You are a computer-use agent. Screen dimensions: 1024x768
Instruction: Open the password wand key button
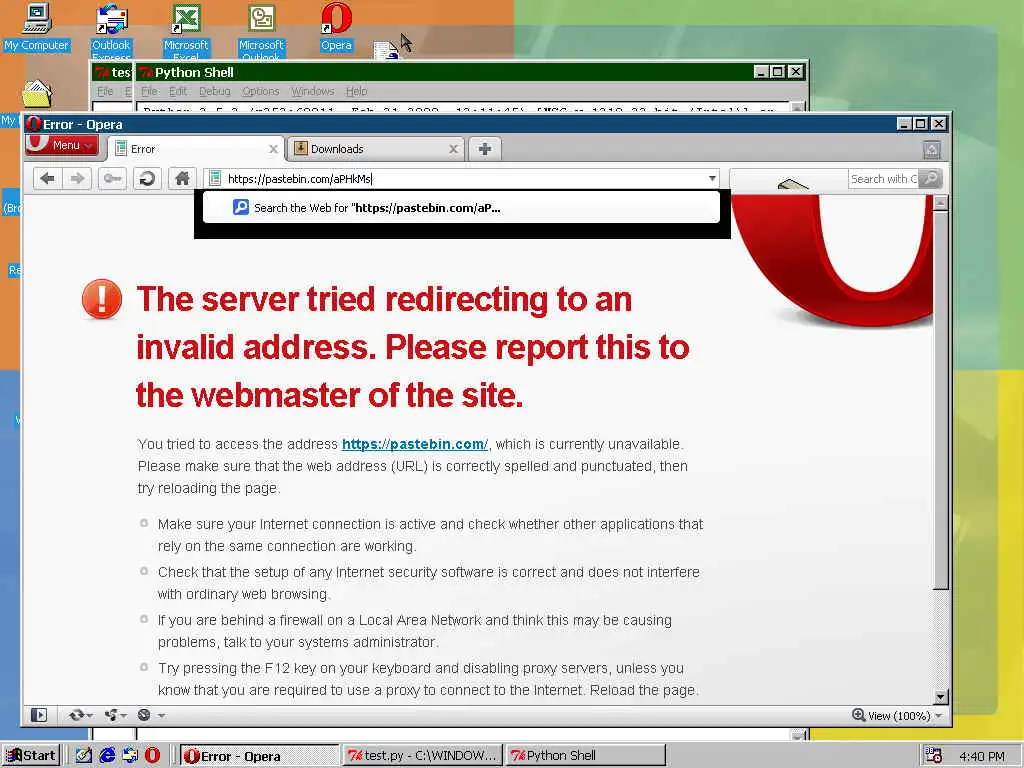pos(112,178)
